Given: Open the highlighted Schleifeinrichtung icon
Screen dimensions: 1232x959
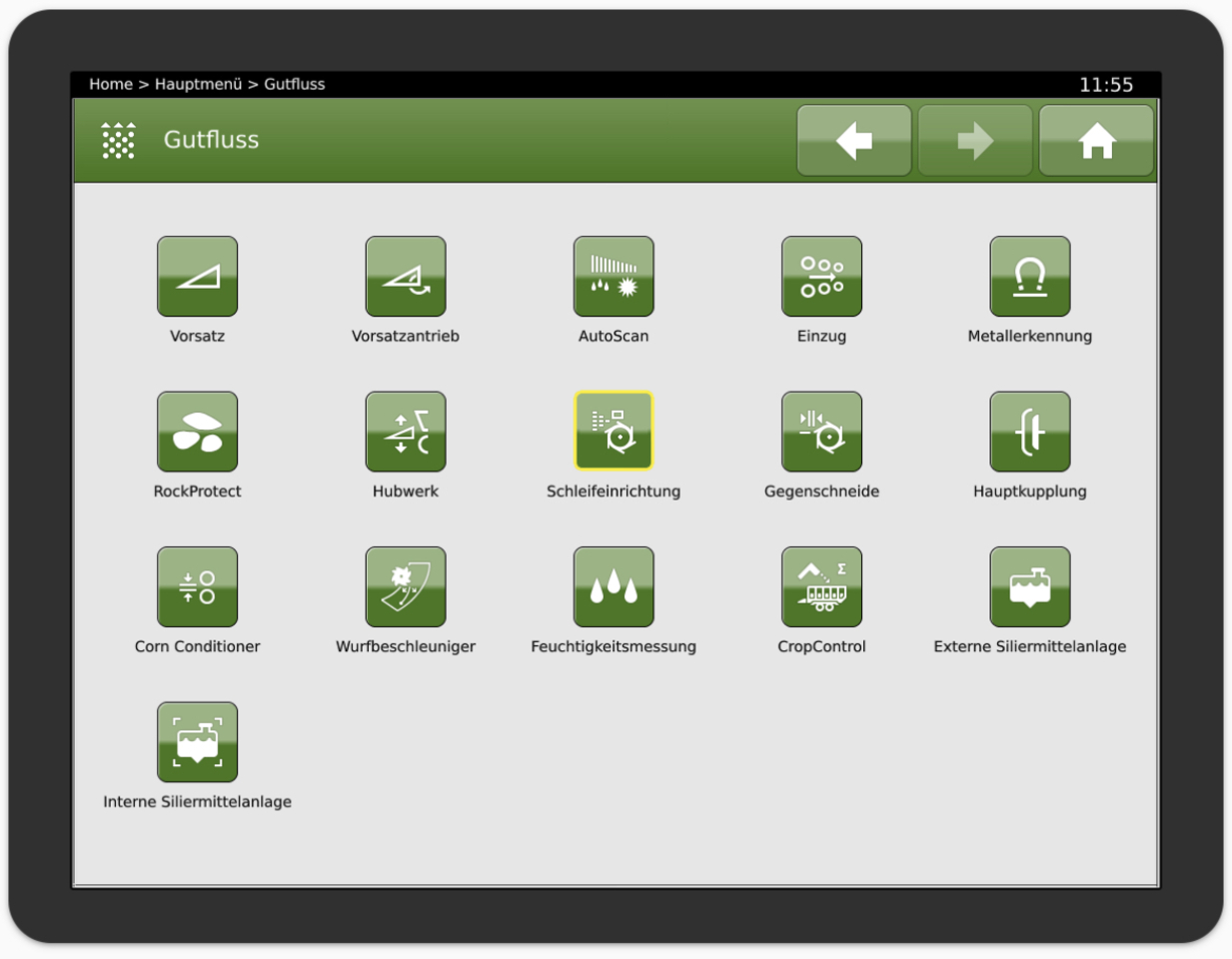Looking at the screenshot, I should [614, 432].
